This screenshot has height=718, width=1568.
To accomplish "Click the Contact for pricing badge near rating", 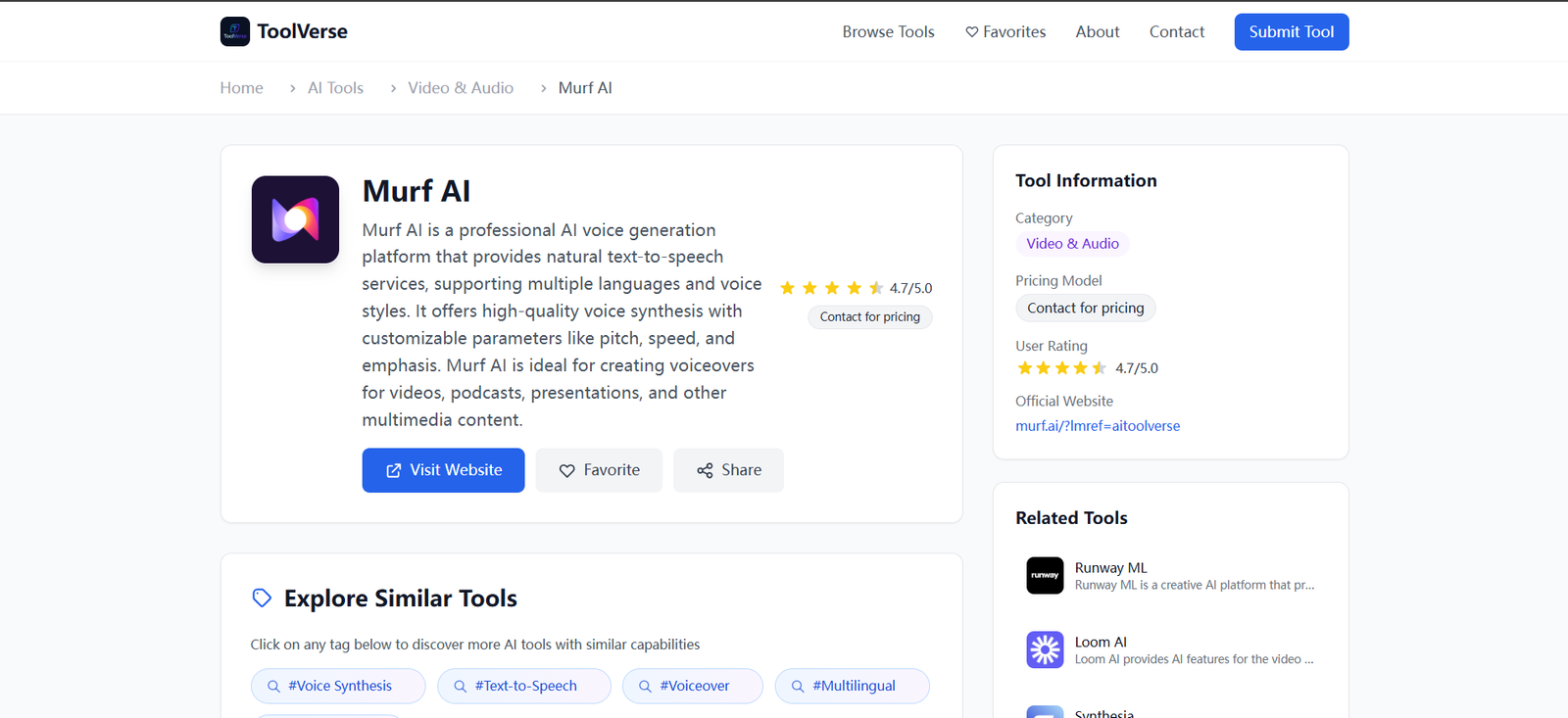I will 869,317.
